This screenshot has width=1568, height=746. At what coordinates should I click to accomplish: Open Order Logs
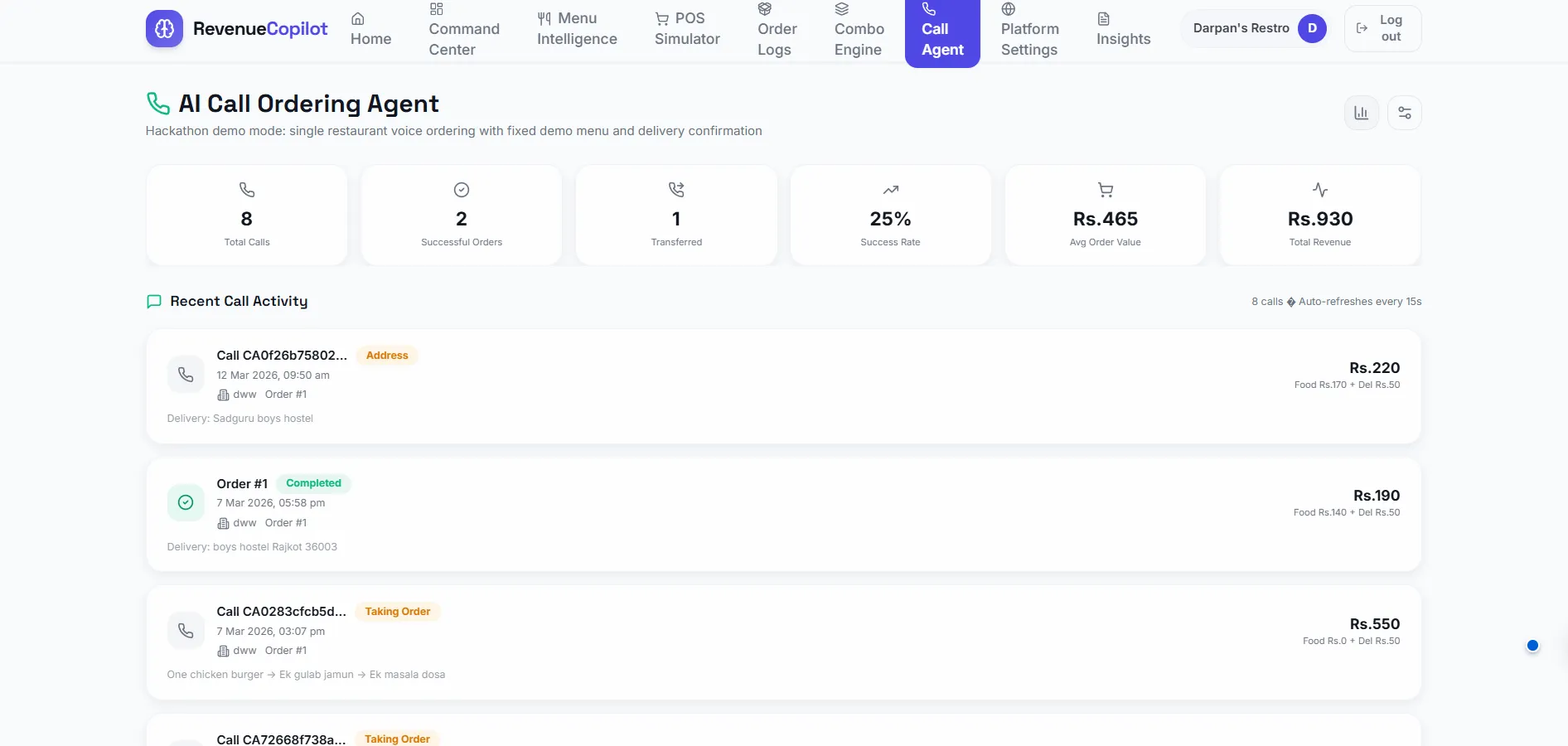[x=777, y=29]
